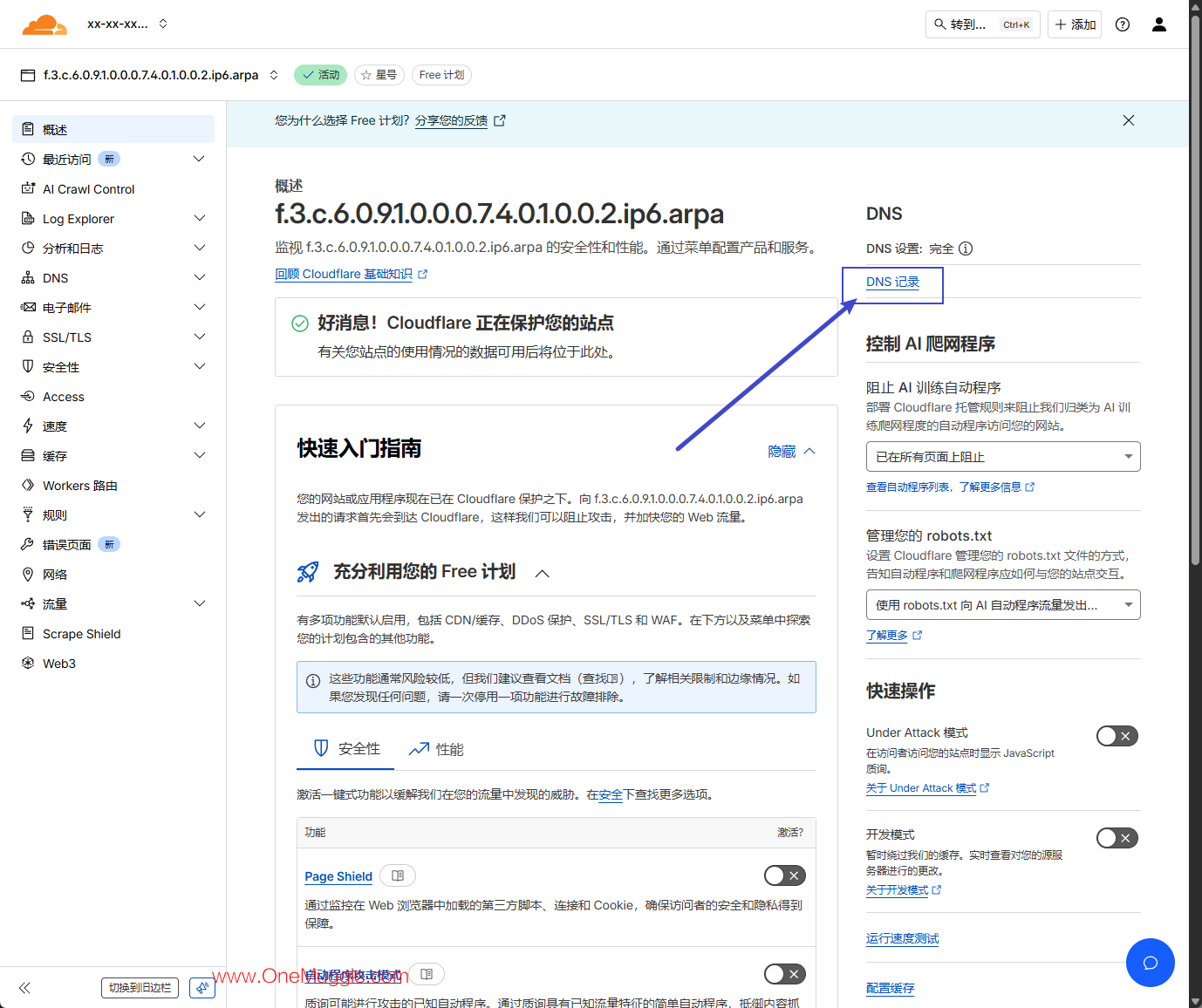1202x1008 pixels.
Task: Turn on the 开发模式 toggle
Action: (x=1117, y=838)
